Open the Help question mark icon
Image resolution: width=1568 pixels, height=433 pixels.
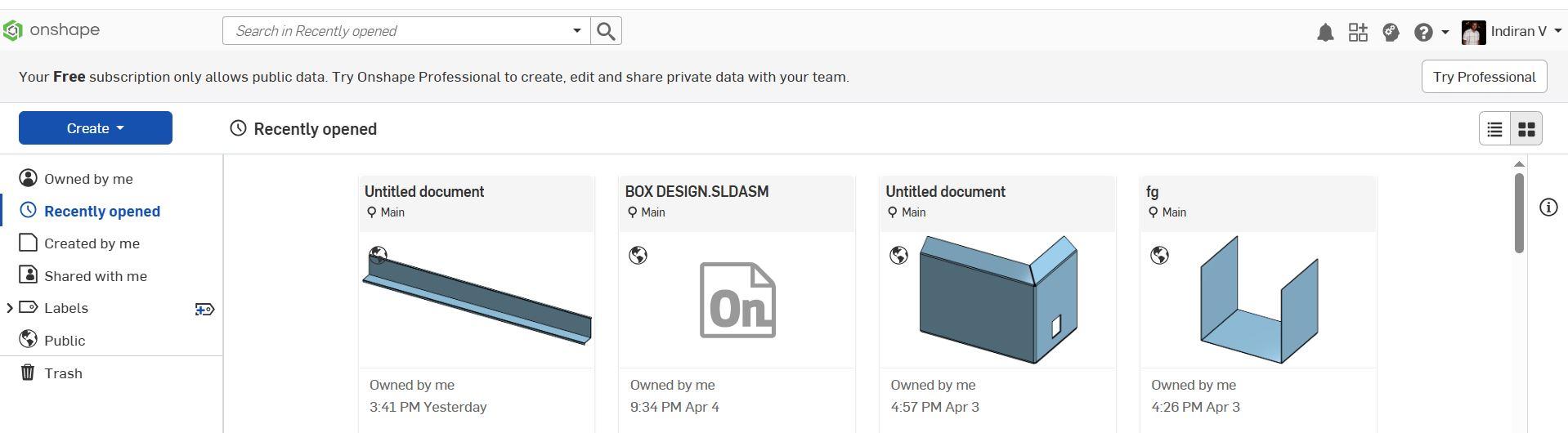(1423, 32)
